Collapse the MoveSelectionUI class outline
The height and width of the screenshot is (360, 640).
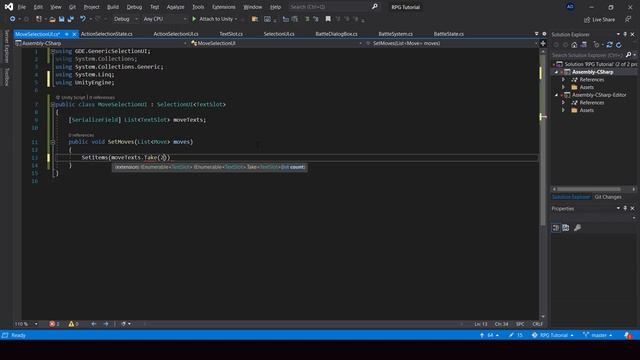pyautogui.click(x=53, y=104)
